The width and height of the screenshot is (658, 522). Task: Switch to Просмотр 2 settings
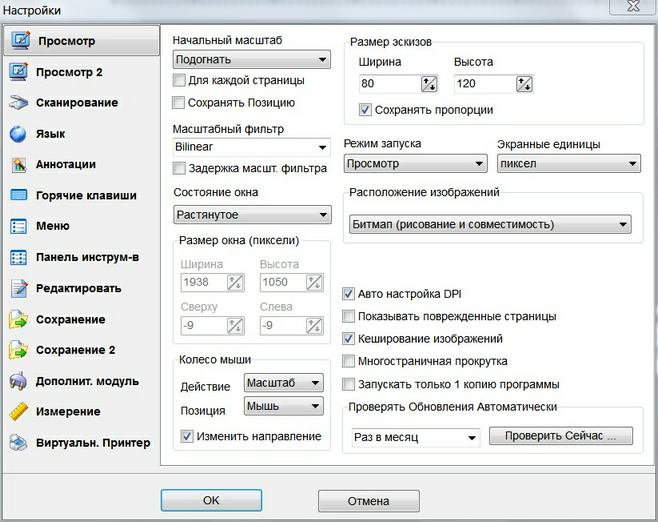[x=69, y=72]
